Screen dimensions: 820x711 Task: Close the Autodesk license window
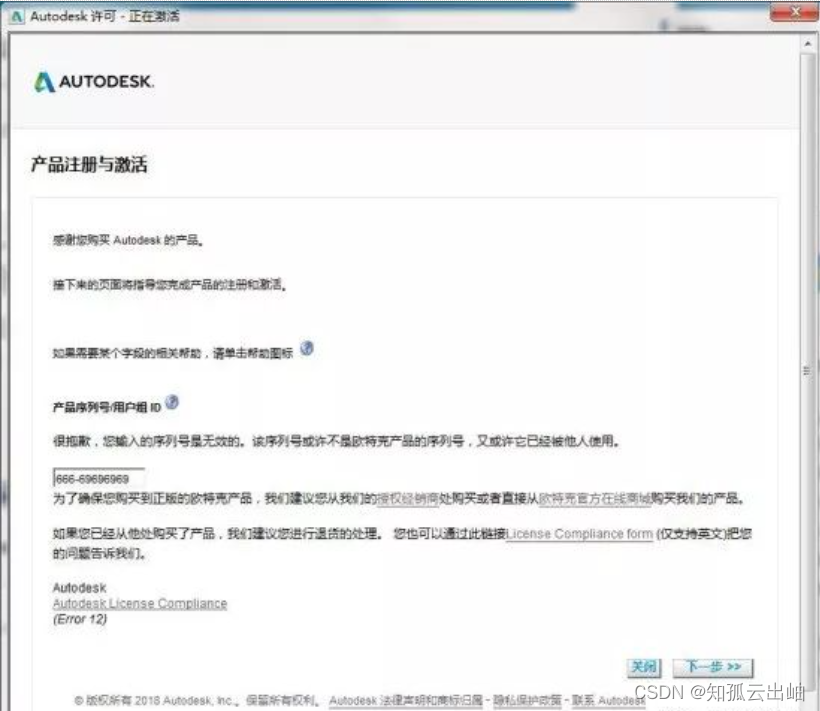point(794,12)
